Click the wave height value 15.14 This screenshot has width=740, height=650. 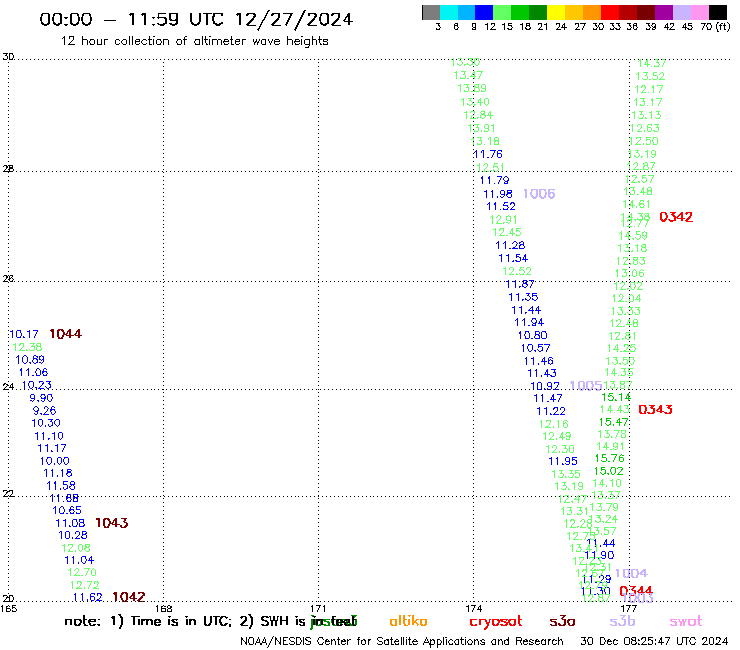[x=616, y=397]
